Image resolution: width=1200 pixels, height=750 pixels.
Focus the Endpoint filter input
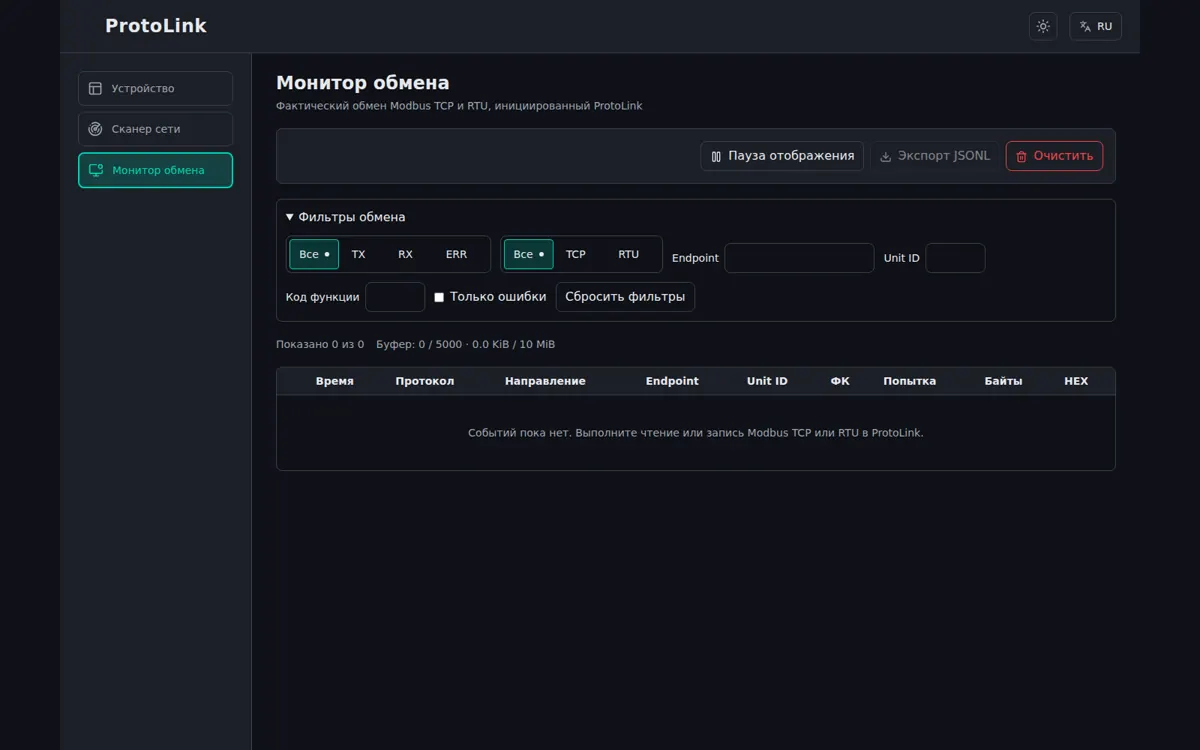coord(799,258)
